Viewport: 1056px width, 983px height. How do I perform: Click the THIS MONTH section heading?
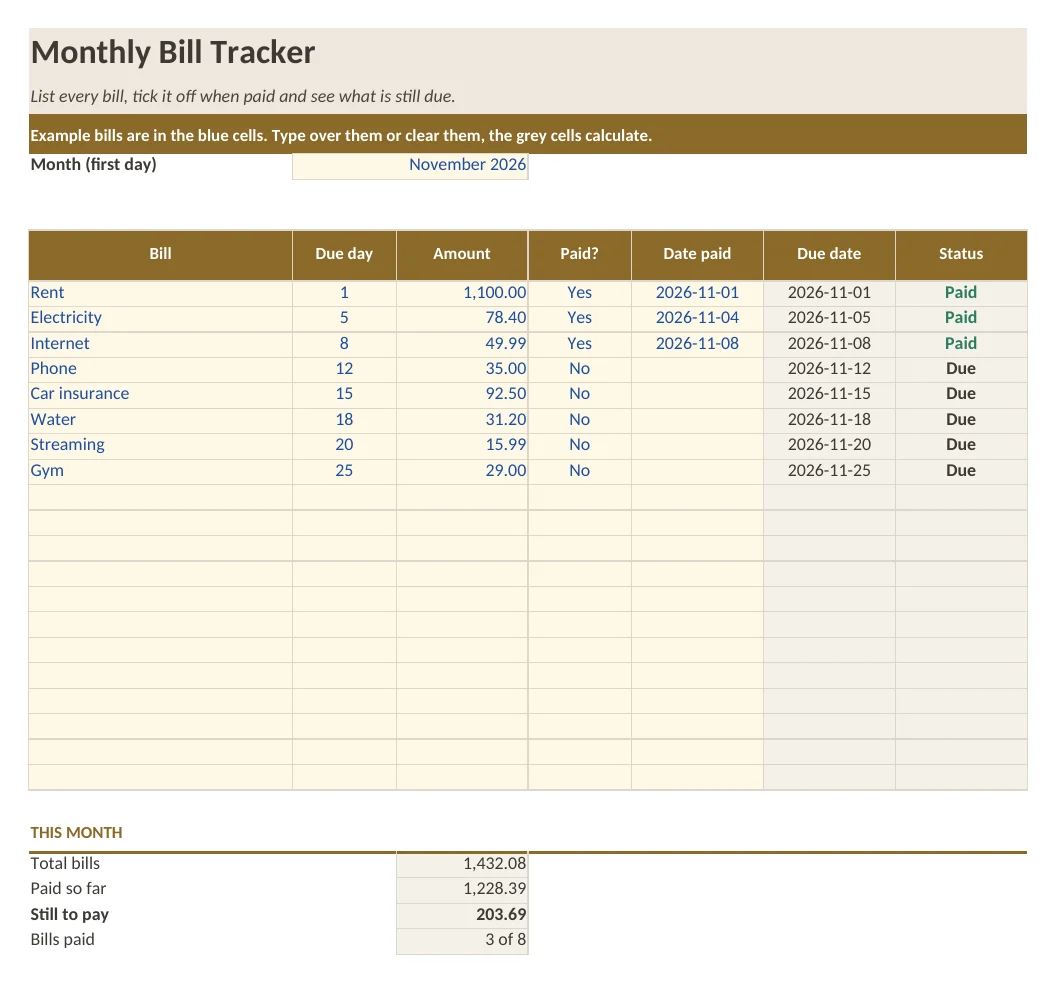point(76,834)
